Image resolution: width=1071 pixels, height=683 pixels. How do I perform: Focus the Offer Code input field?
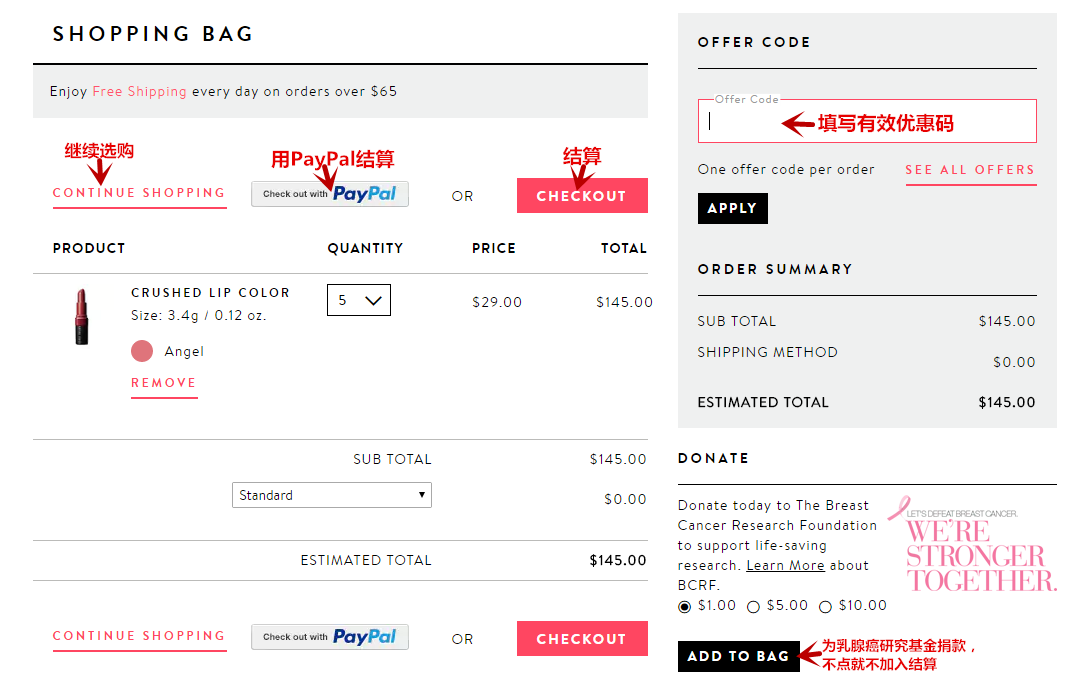pyautogui.click(x=867, y=121)
